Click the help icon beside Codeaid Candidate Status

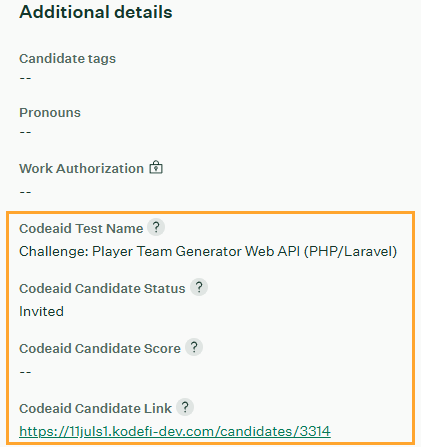pyautogui.click(x=199, y=287)
